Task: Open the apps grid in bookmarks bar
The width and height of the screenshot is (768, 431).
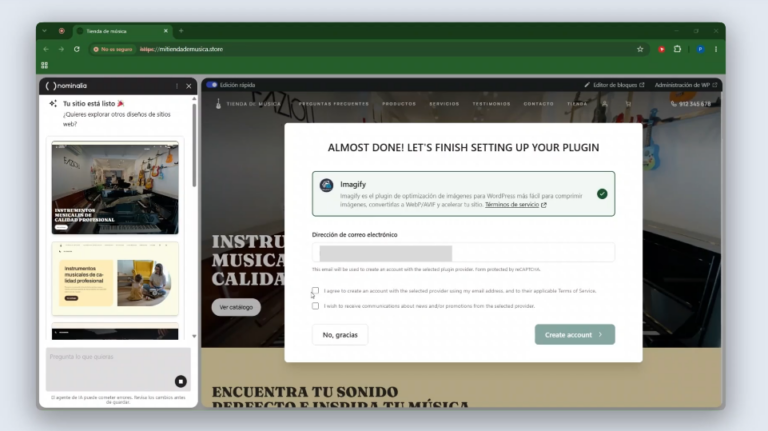Action: (x=45, y=65)
